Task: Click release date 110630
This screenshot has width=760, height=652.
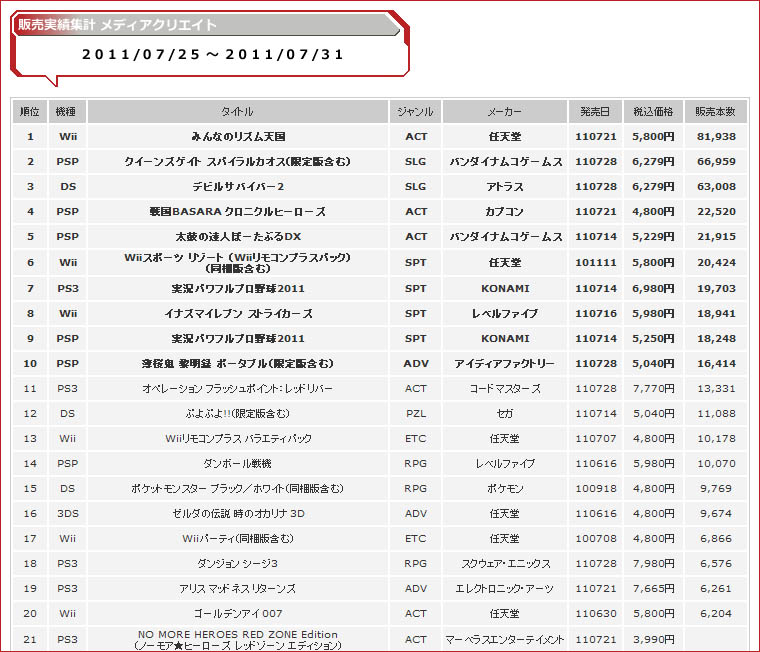Action: click(x=596, y=614)
